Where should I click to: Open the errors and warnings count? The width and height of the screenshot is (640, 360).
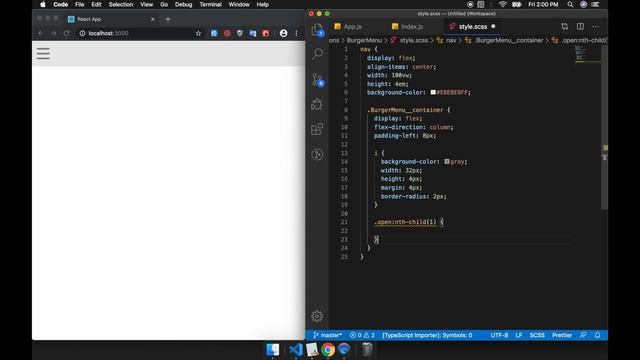[x=362, y=335]
